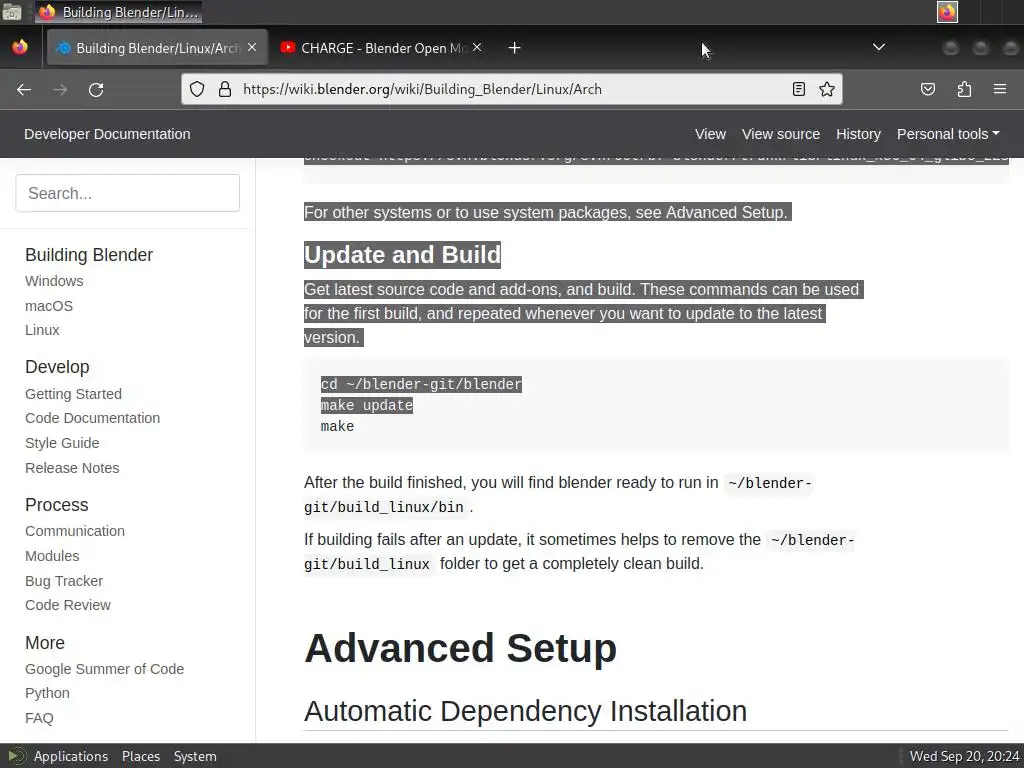Open the More sidebar heading

pyautogui.click(x=45, y=643)
